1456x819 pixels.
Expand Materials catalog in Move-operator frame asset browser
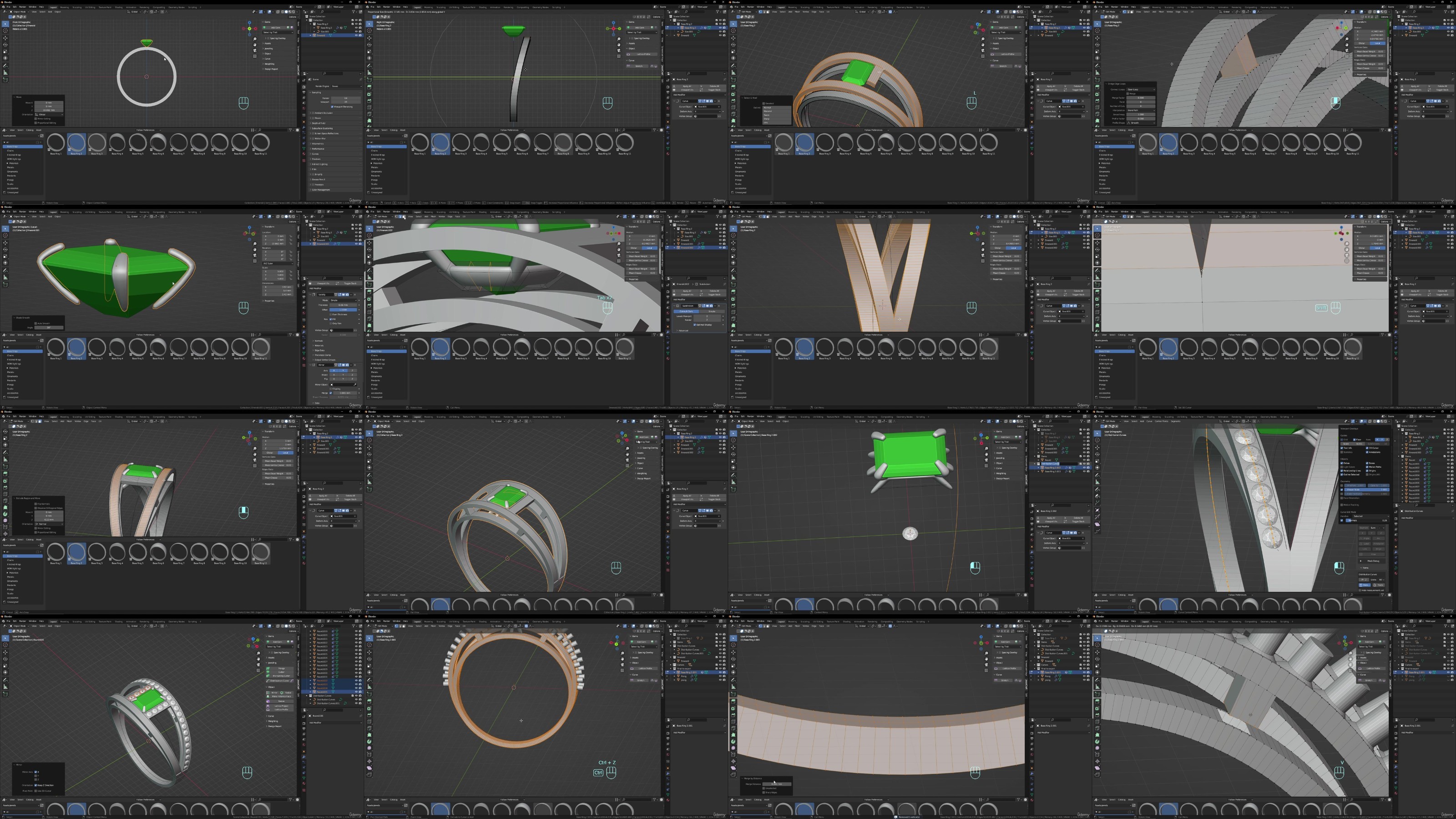tap(7, 163)
